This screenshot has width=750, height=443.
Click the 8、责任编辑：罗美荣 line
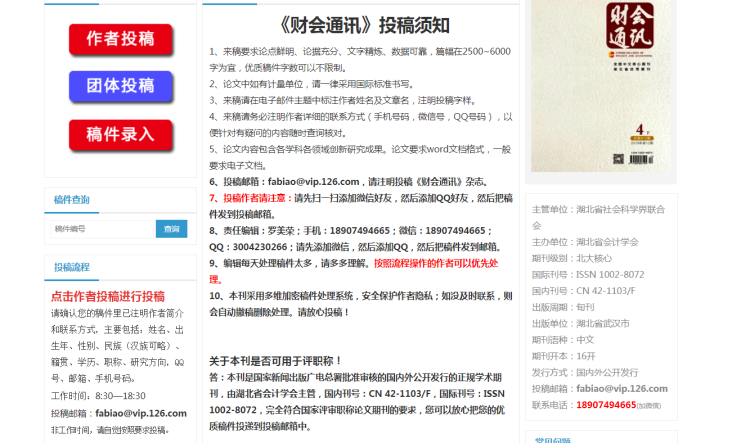[351, 231]
